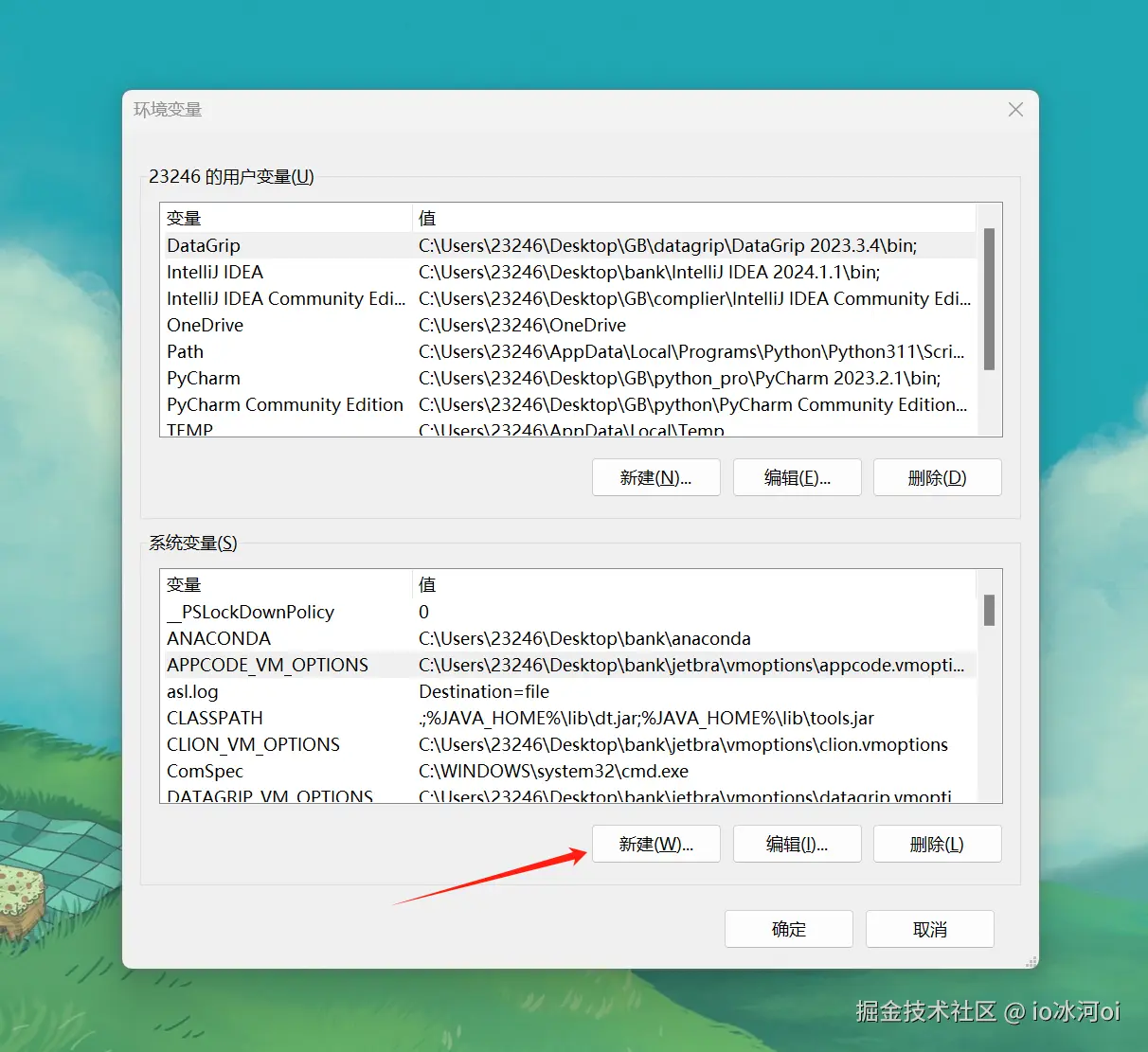
Task: Click the C:\Users\23246\OneDrive value
Action: point(523,325)
